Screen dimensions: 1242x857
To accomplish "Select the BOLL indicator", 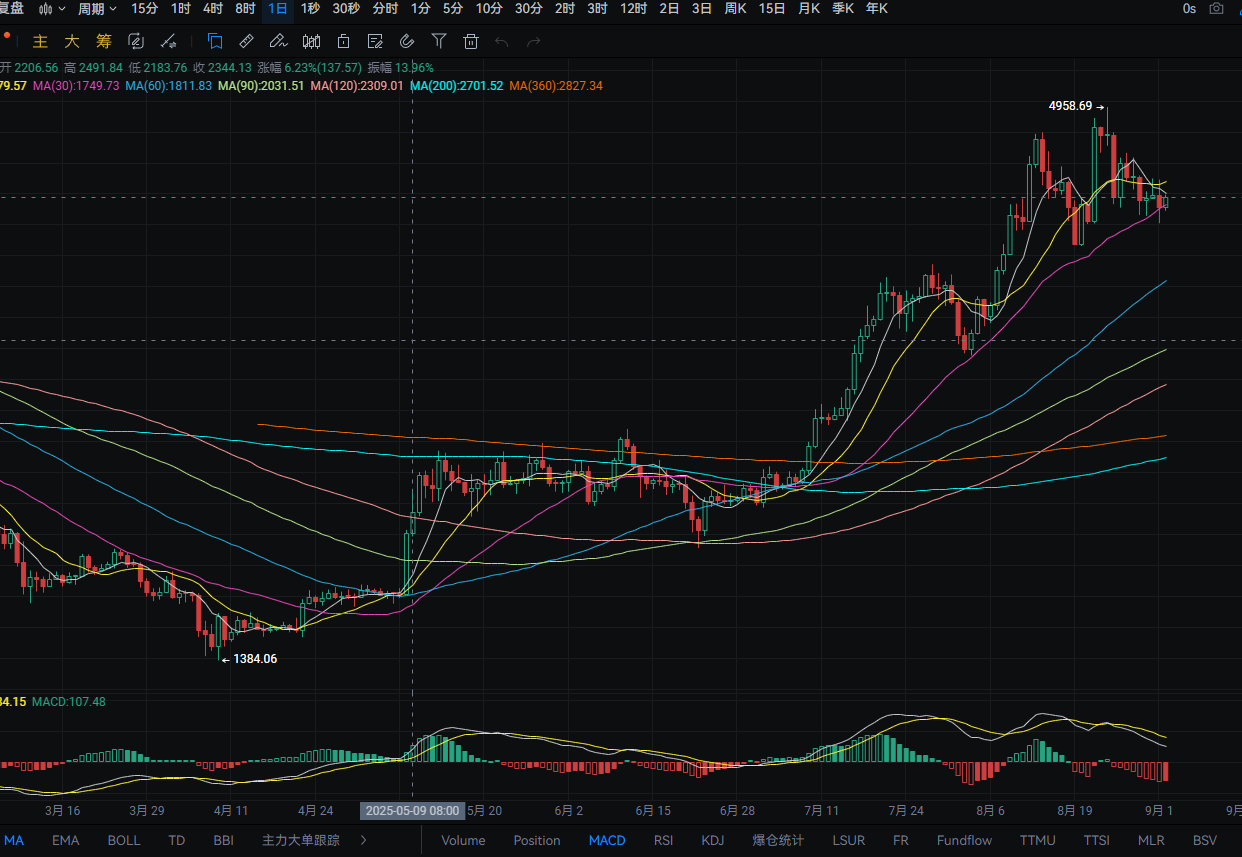I will tap(124, 840).
